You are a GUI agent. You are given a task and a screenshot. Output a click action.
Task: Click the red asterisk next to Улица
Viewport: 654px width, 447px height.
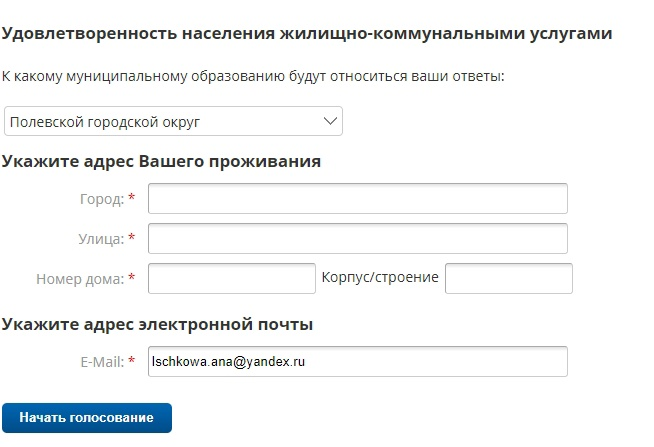[131, 237]
